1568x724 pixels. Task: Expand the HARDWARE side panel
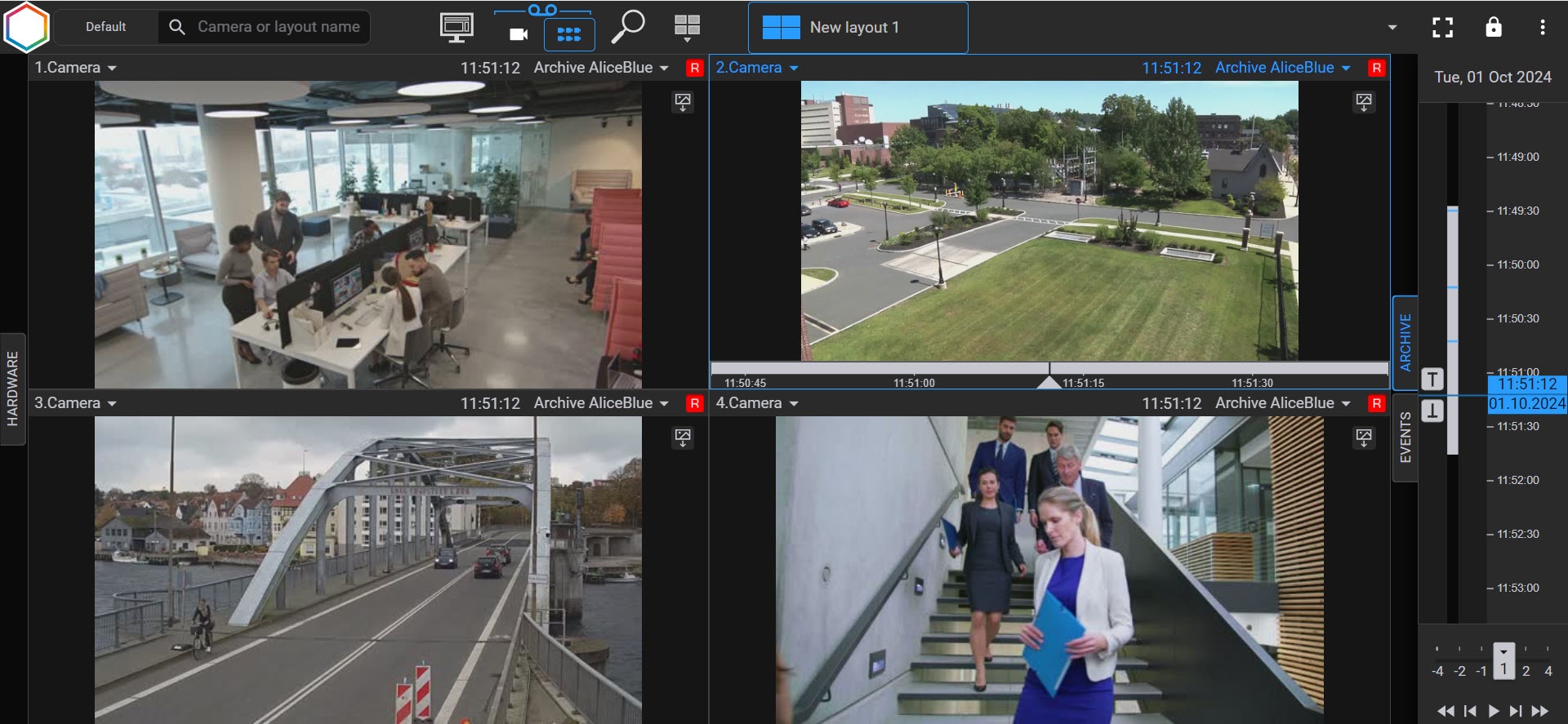[x=12, y=389]
